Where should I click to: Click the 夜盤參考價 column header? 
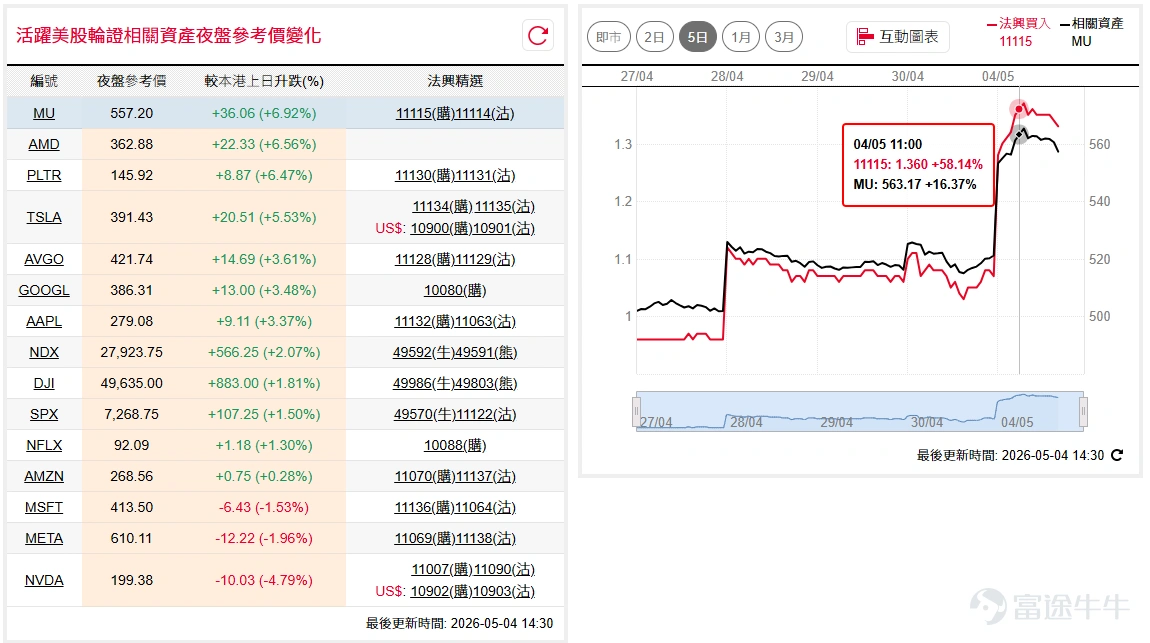point(132,81)
